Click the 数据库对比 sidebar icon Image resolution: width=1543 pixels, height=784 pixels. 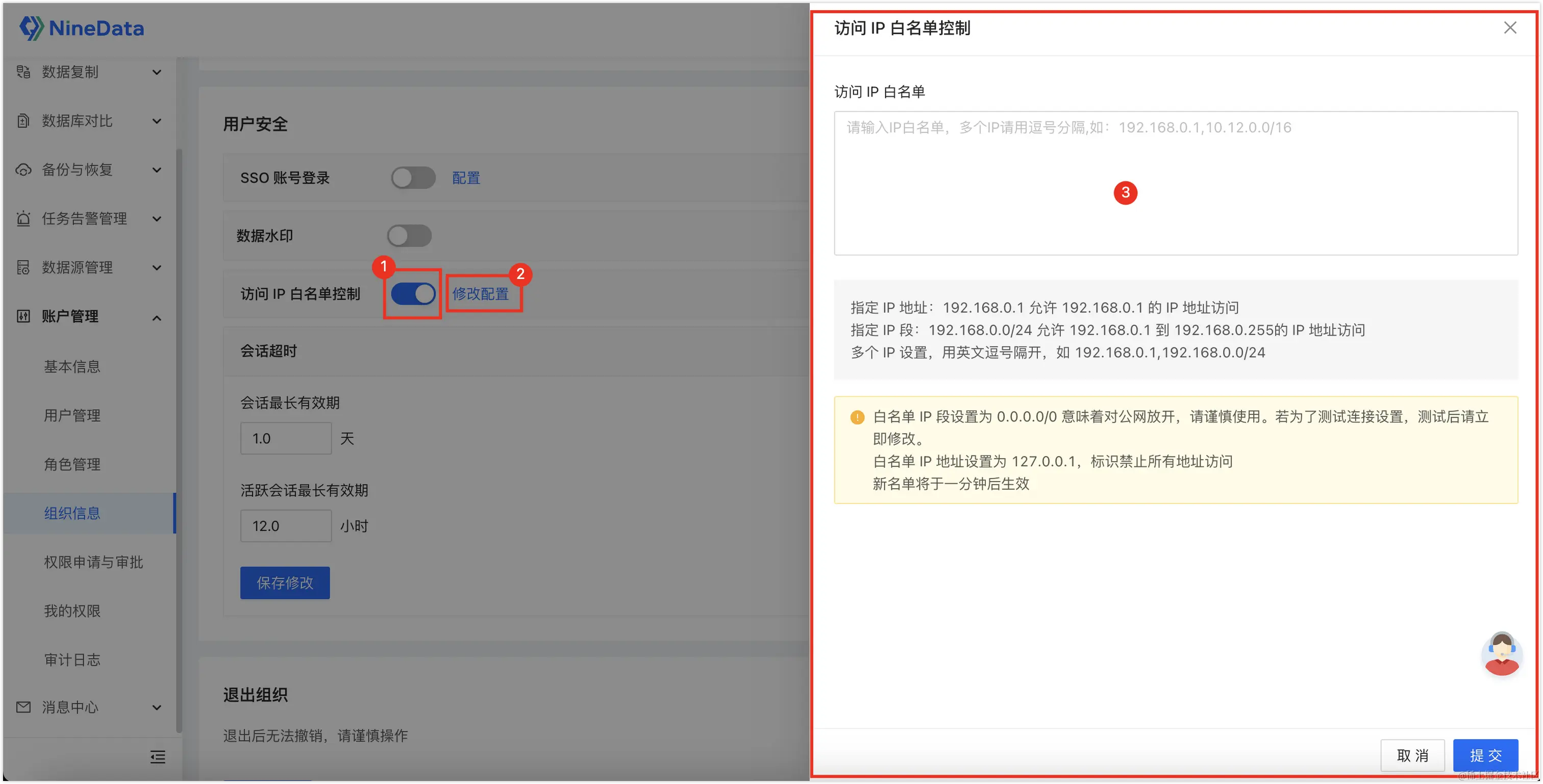click(23, 121)
